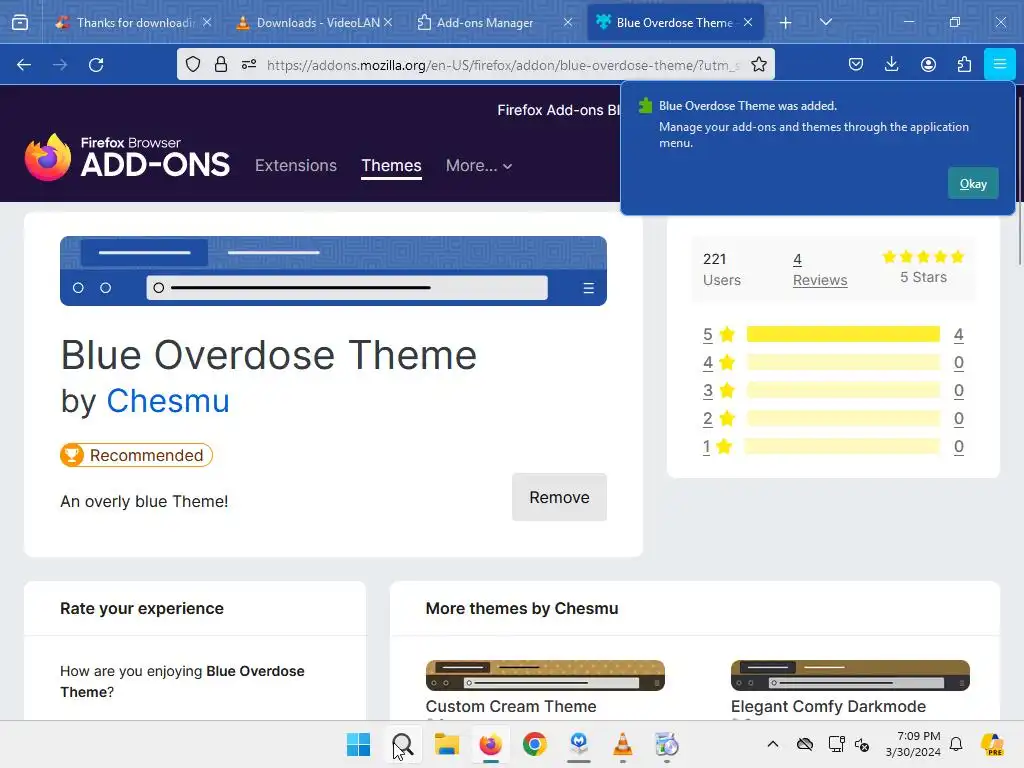Open Elegant Comfy Darkmode title link
Viewport: 1024px width, 768px height.
tap(828, 707)
